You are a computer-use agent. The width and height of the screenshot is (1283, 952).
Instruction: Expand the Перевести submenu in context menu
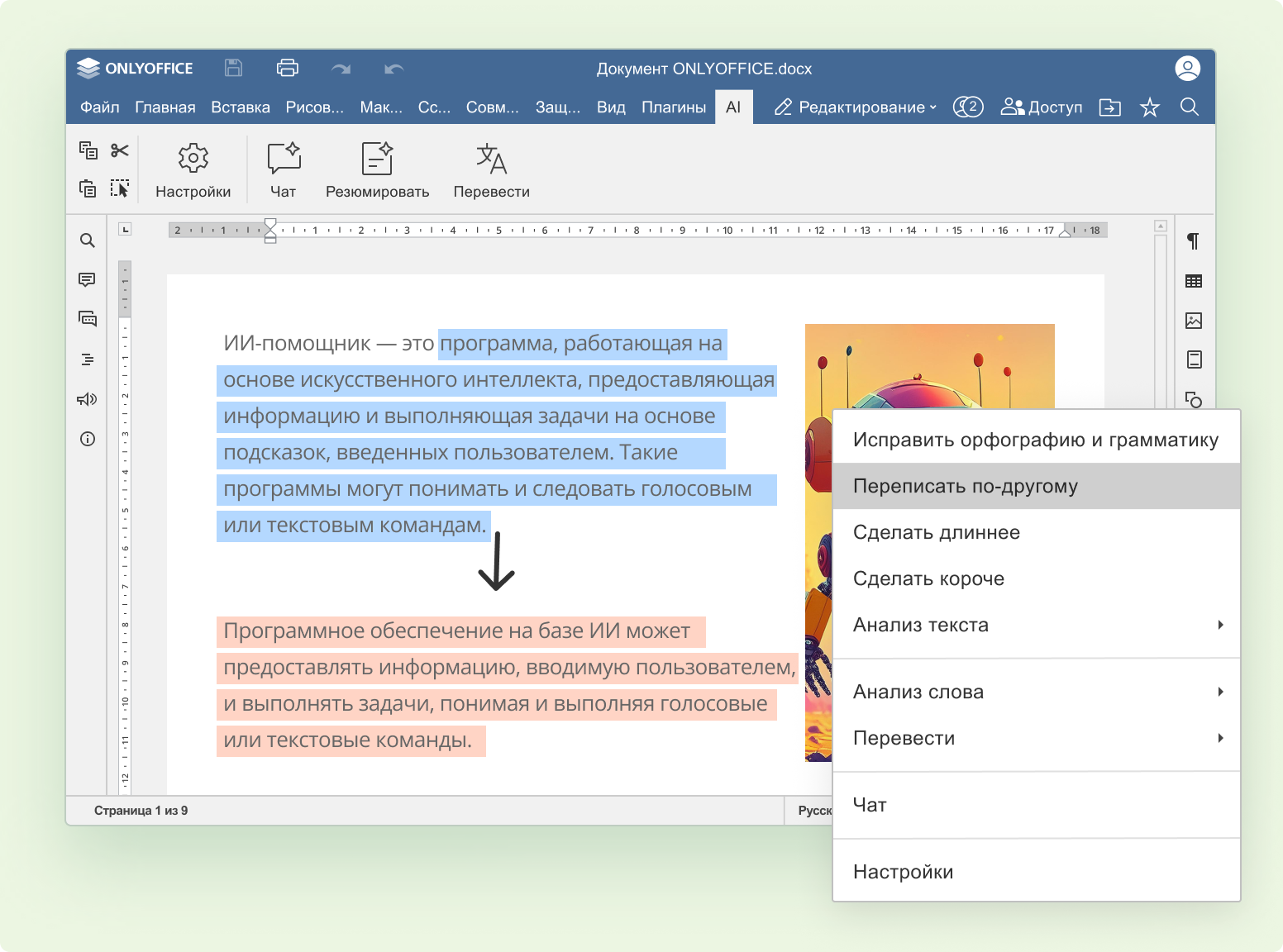pos(1036,738)
